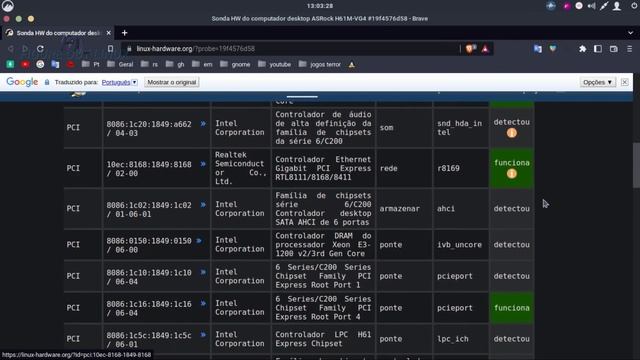This screenshot has height=360, width=640.
Task: Click the info icon under r8169 funciona
Action: [511, 174]
